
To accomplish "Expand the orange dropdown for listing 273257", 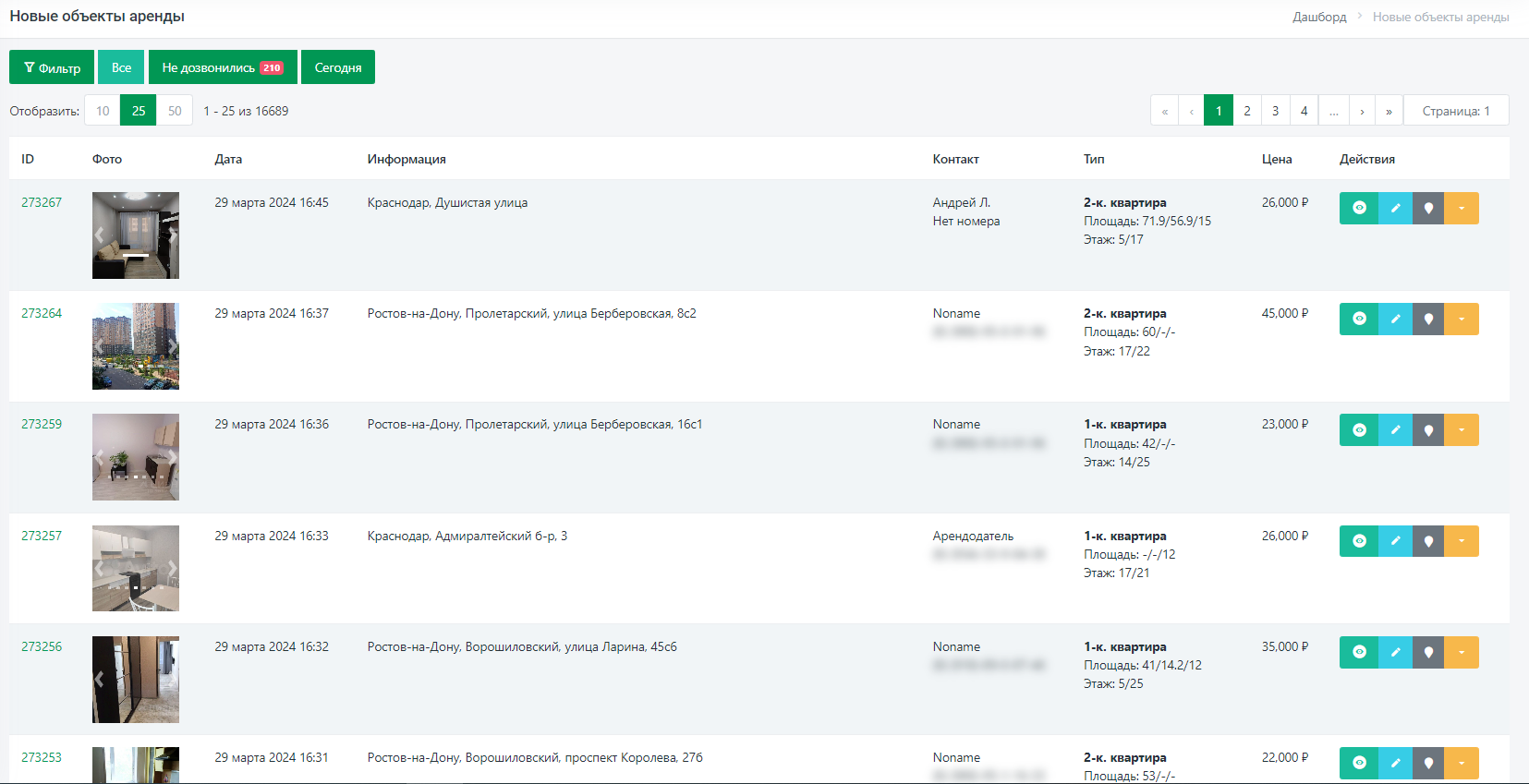I will pos(1462,541).
